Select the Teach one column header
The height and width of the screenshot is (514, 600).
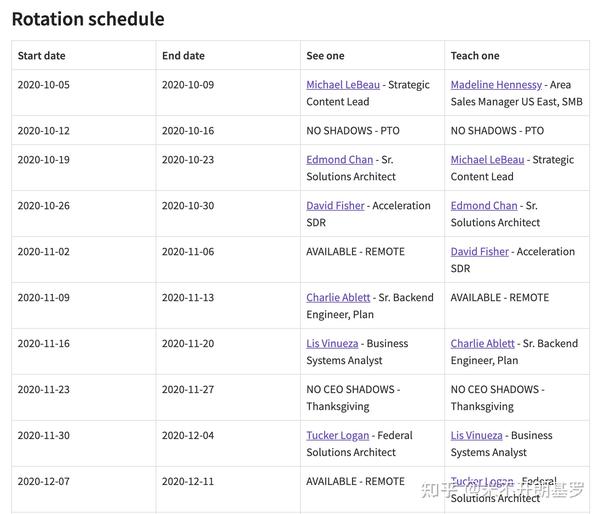point(475,56)
